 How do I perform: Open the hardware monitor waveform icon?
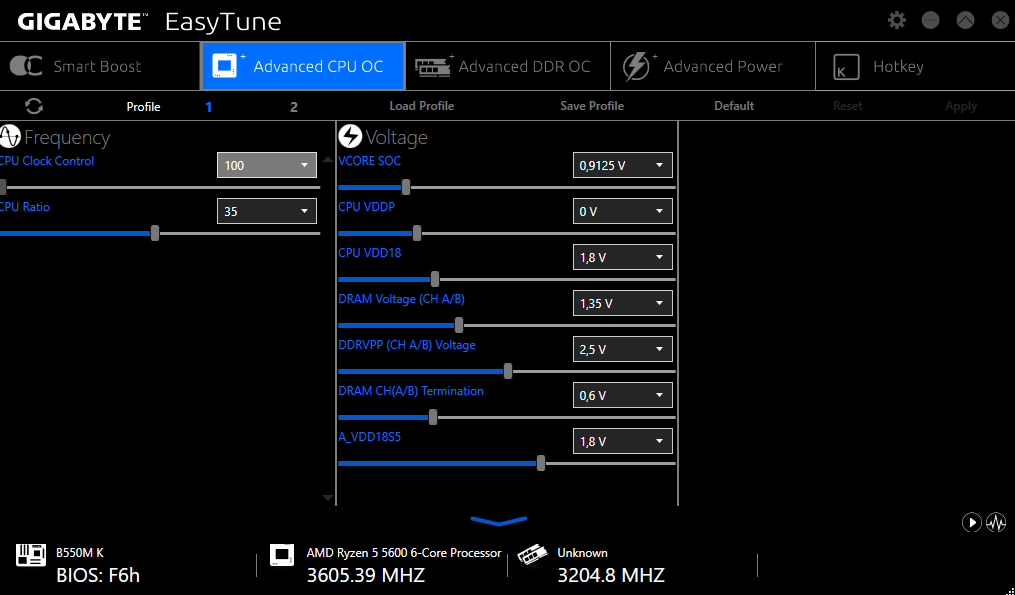(996, 522)
